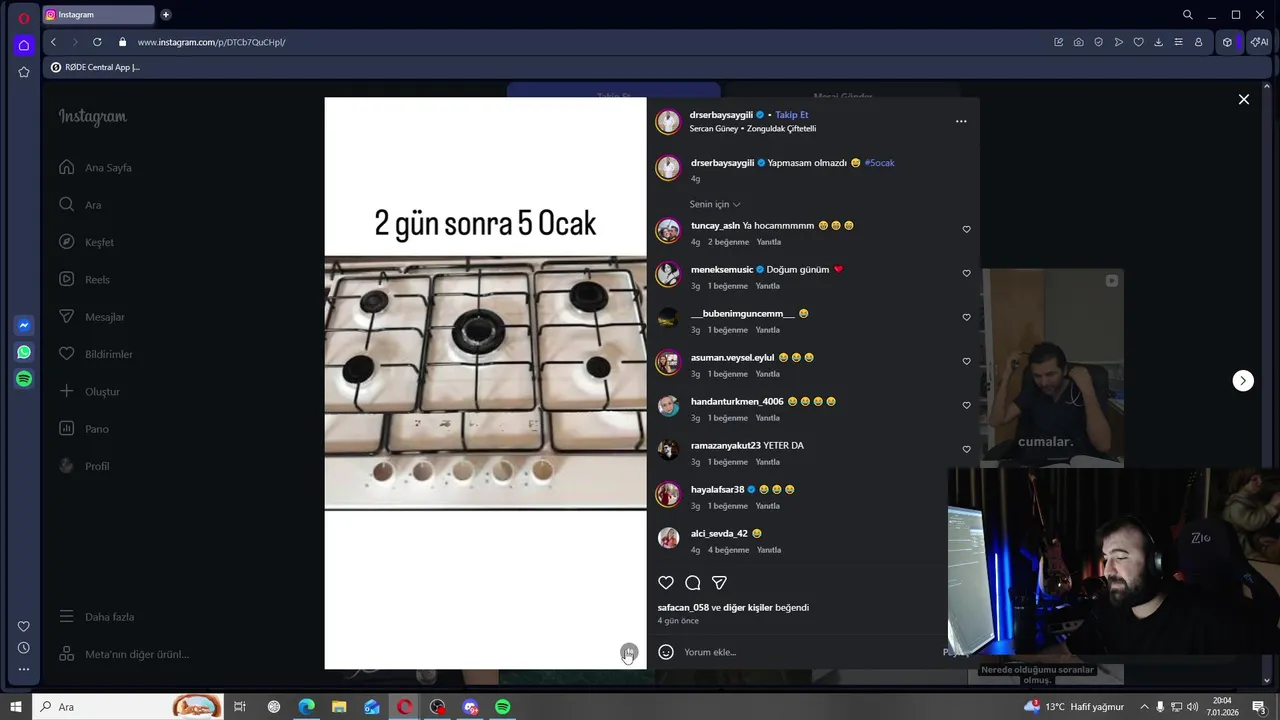
Task: Open Bildirimler in Instagram sidebar
Action: click(95, 354)
